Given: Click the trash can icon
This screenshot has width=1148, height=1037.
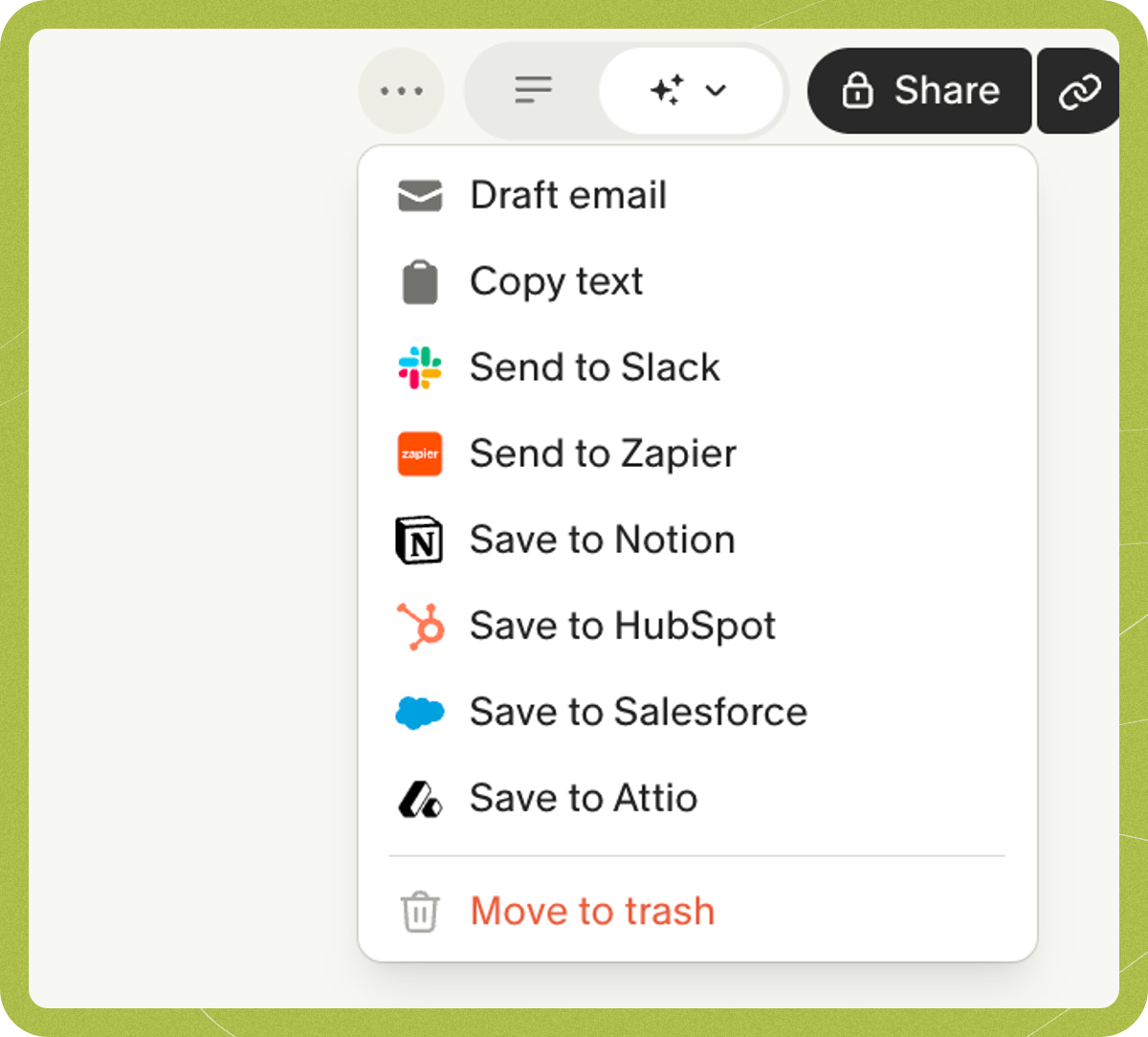Looking at the screenshot, I should click(420, 911).
